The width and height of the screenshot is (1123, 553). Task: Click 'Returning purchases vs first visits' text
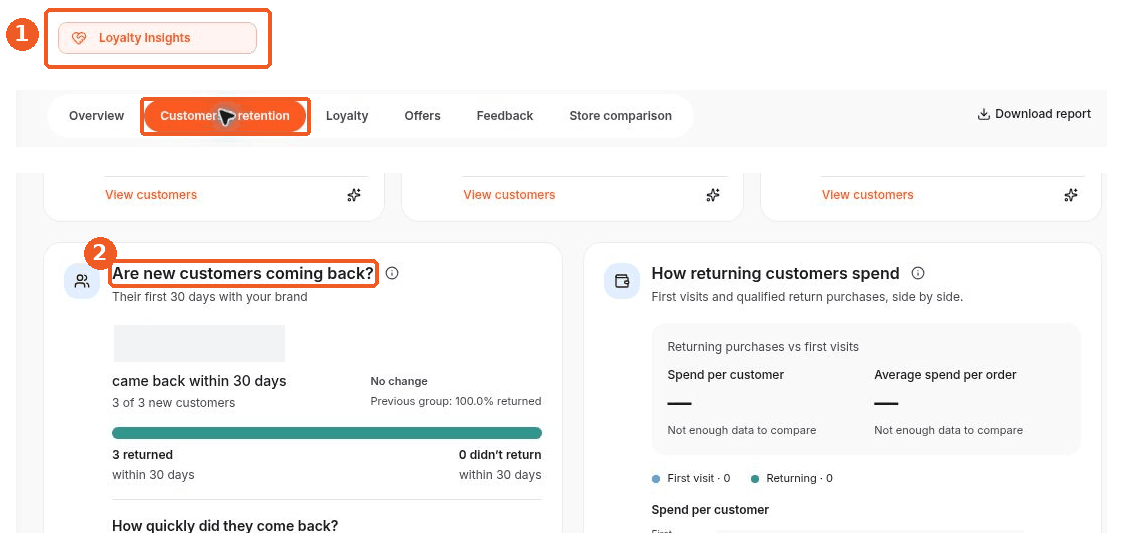click(763, 347)
